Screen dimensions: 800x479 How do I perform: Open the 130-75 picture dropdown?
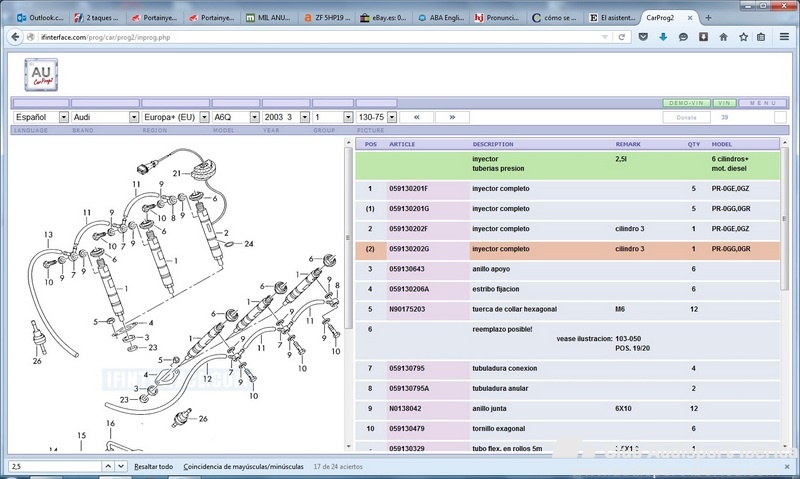(x=377, y=117)
